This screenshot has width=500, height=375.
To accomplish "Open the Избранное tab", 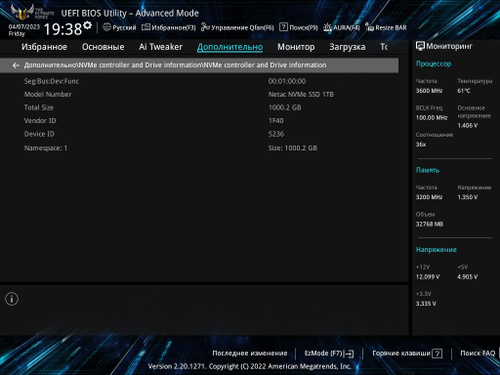I will 44,47.
